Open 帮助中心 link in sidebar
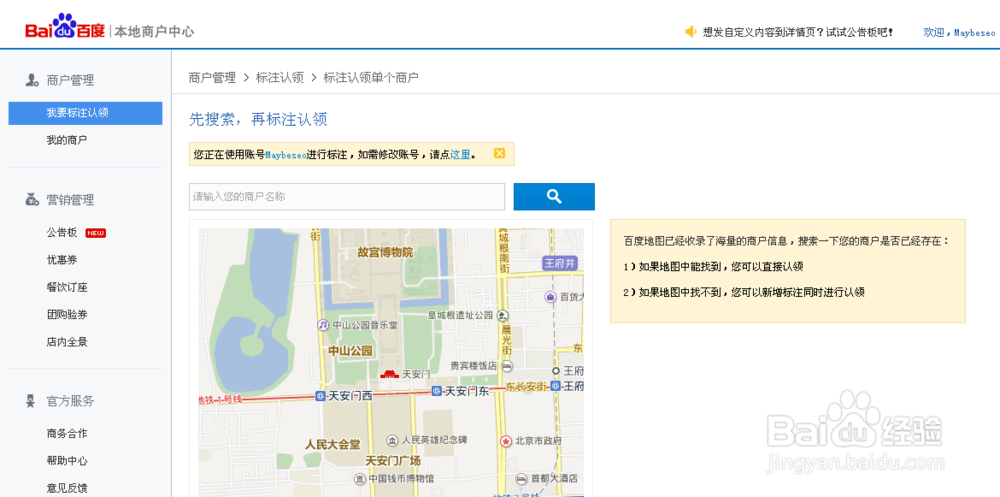1000x497 pixels. coord(67,461)
